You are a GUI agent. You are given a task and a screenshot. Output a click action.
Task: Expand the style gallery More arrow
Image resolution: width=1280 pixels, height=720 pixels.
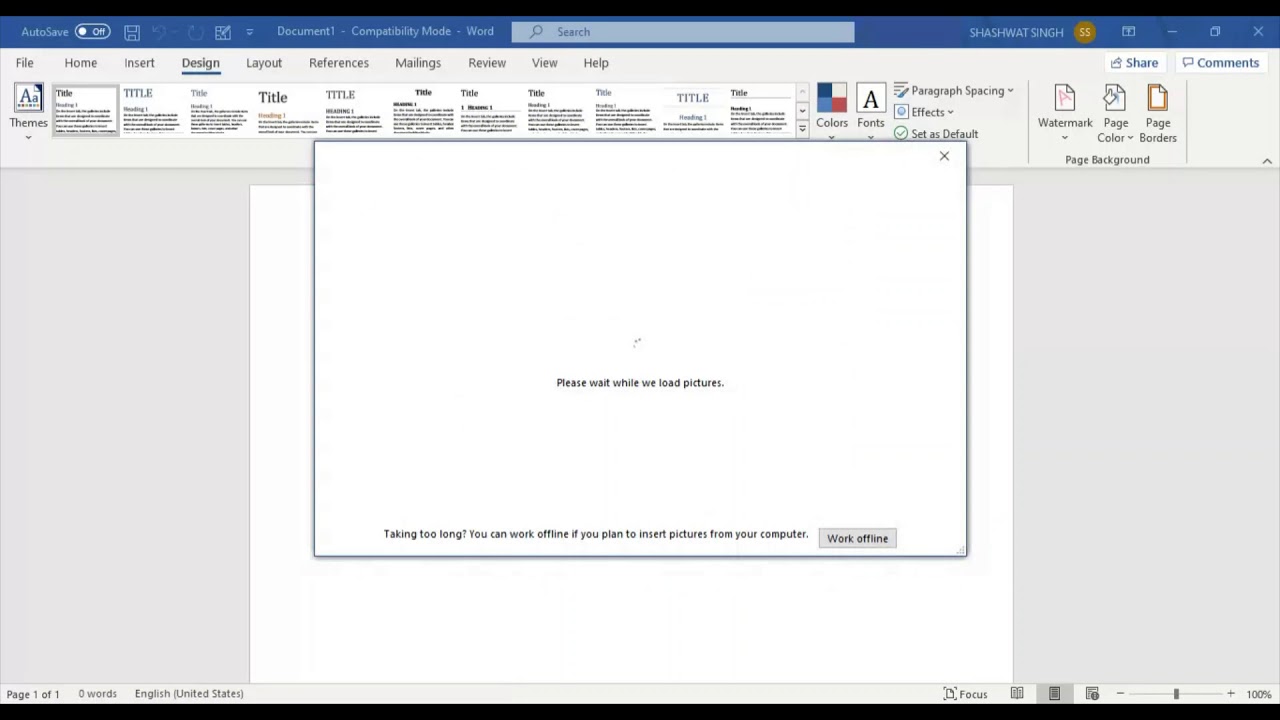(x=802, y=129)
